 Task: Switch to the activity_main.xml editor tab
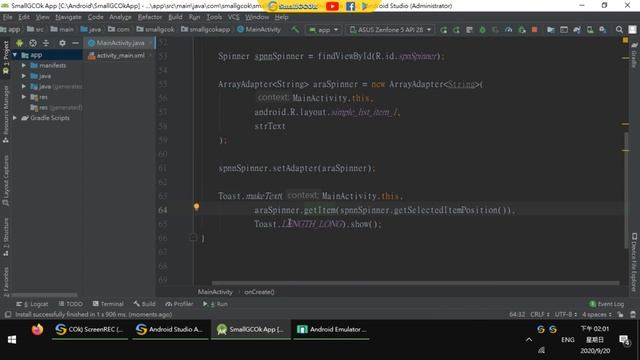[x=120, y=56]
